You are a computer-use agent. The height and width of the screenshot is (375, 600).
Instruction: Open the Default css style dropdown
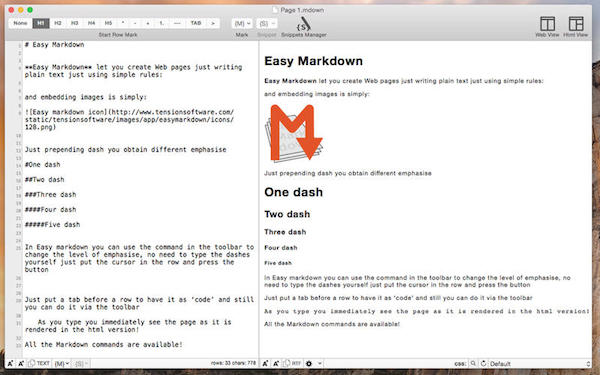pos(540,364)
